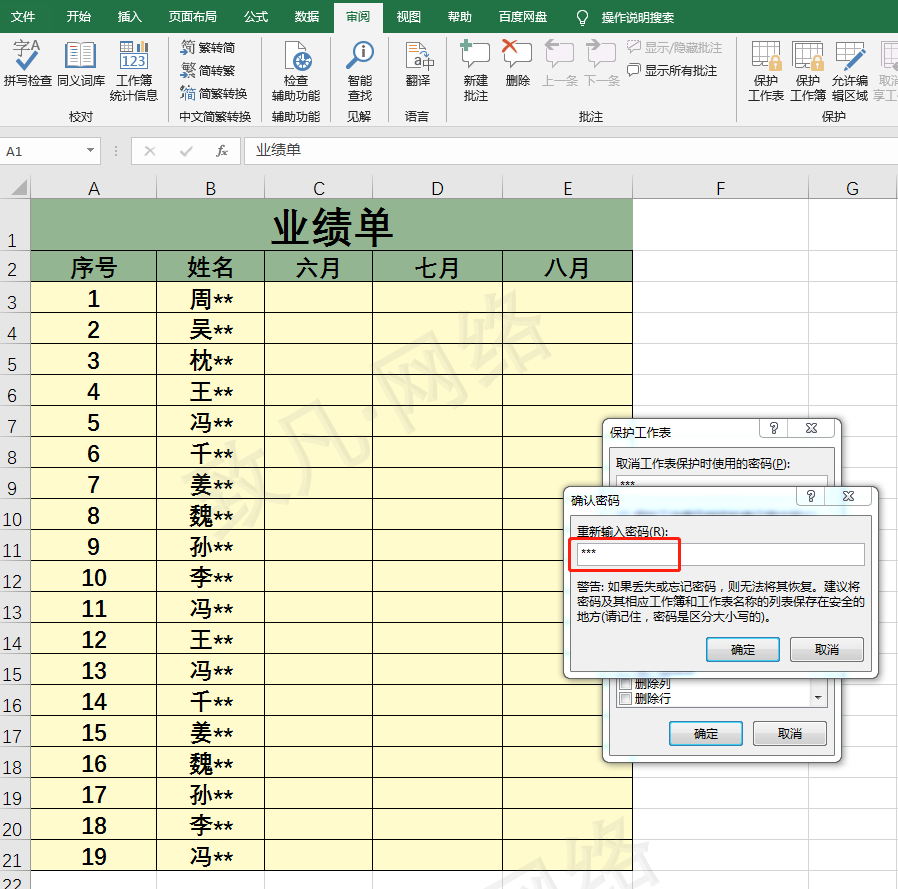
Task: Select the 序号 header cell
Action: click(x=93, y=266)
